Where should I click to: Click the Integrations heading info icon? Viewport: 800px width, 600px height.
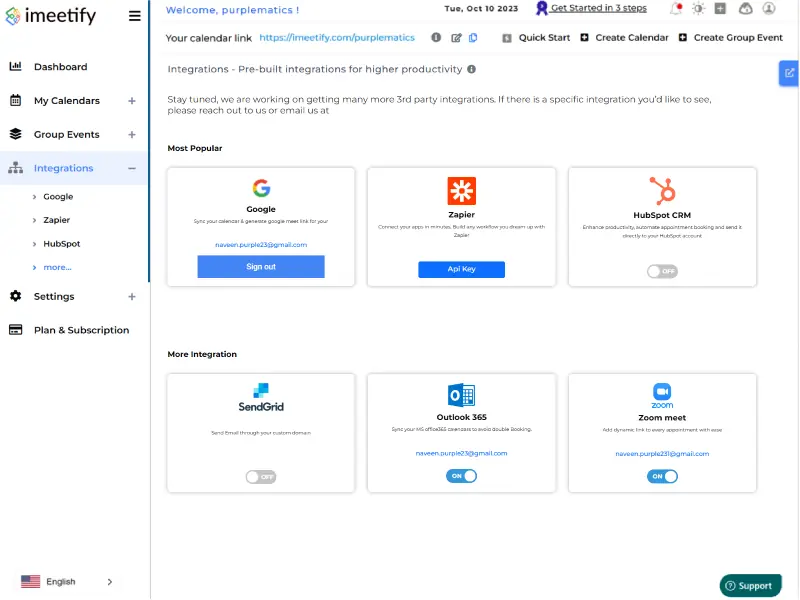[471, 69]
